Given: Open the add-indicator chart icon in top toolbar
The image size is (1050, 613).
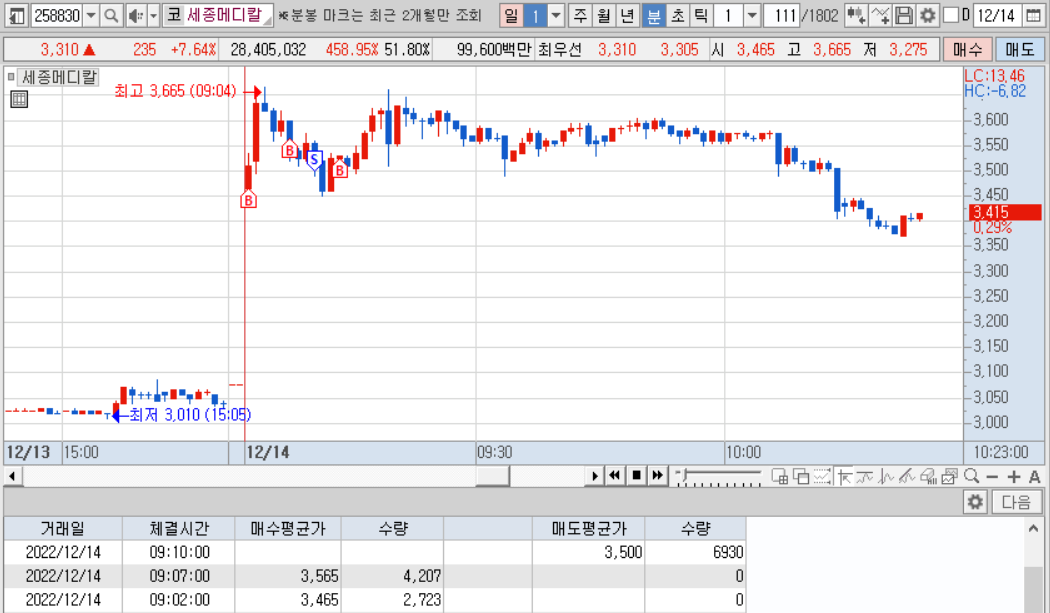Looking at the screenshot, I should 855,15.
